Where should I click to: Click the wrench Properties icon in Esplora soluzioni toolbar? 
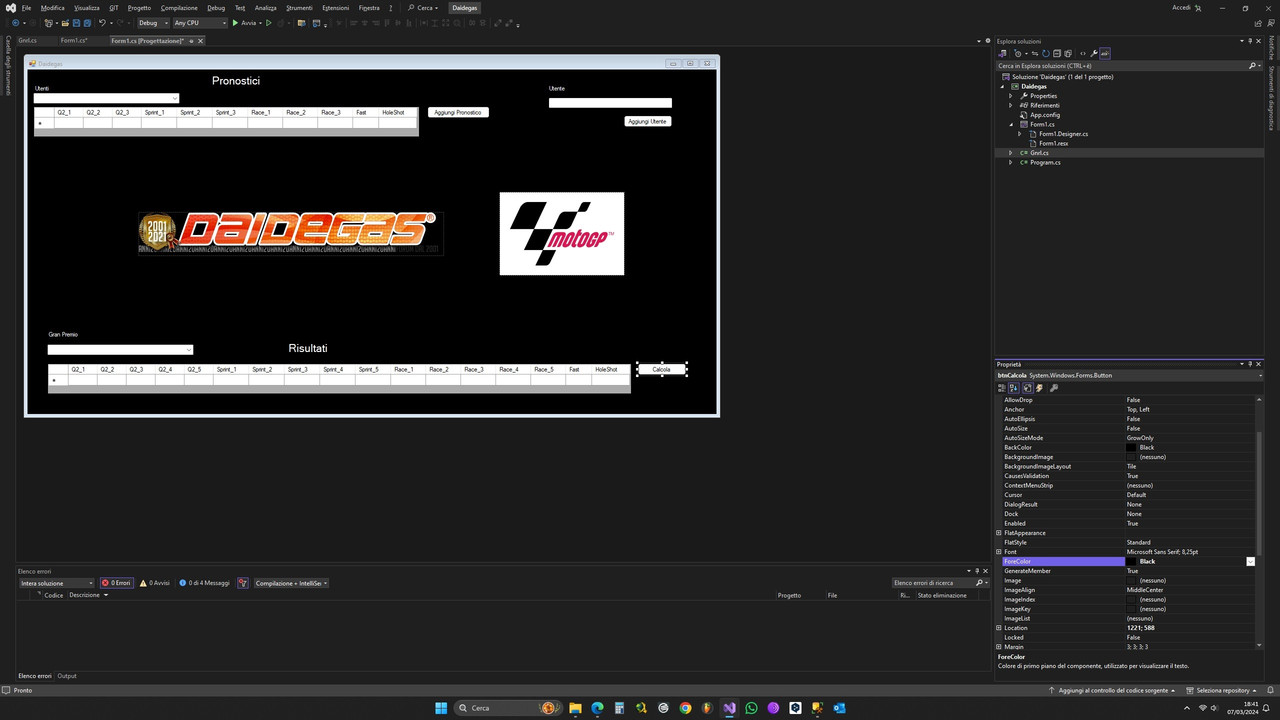pos(1094,54)
